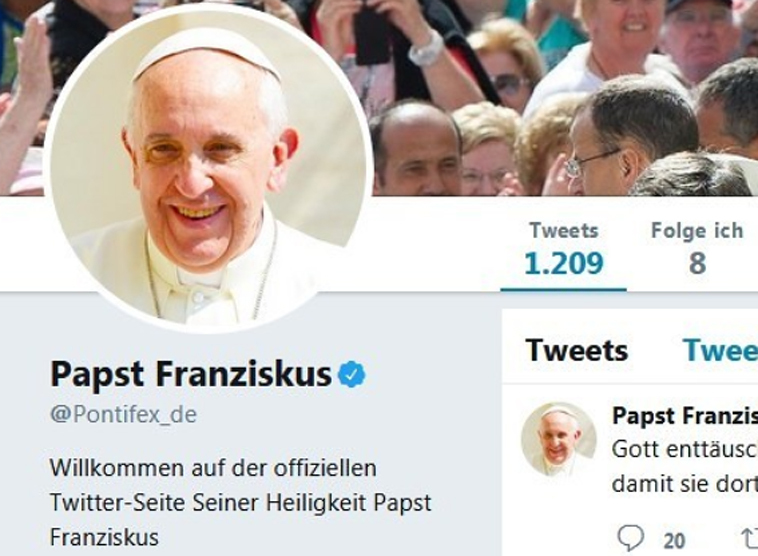Open the Folge ich following list
This screenshot has height=556, width=758.
(x=697, y=248)
